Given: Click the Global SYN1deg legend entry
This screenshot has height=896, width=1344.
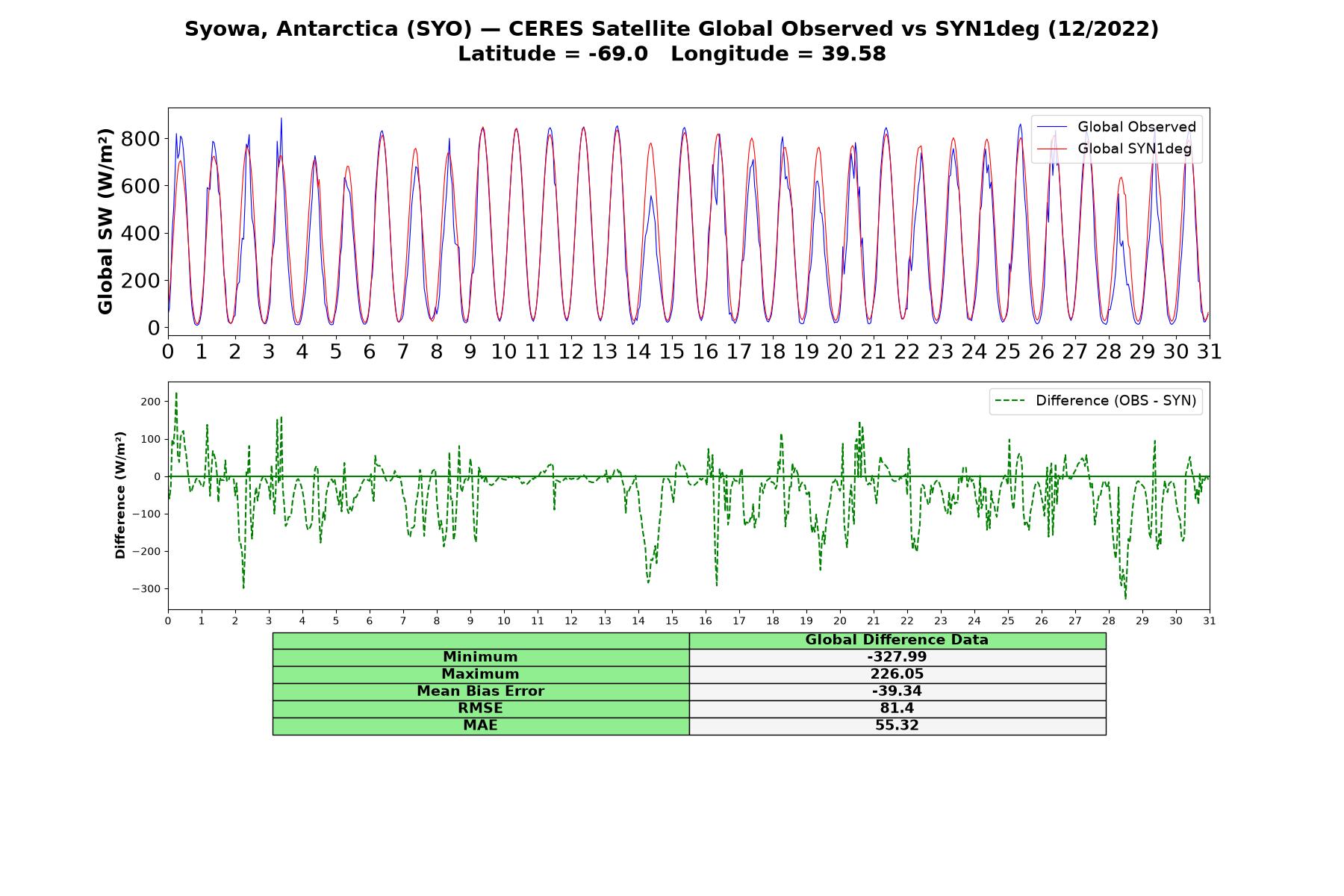Looking at the screenshot, I should [1115, 149].
